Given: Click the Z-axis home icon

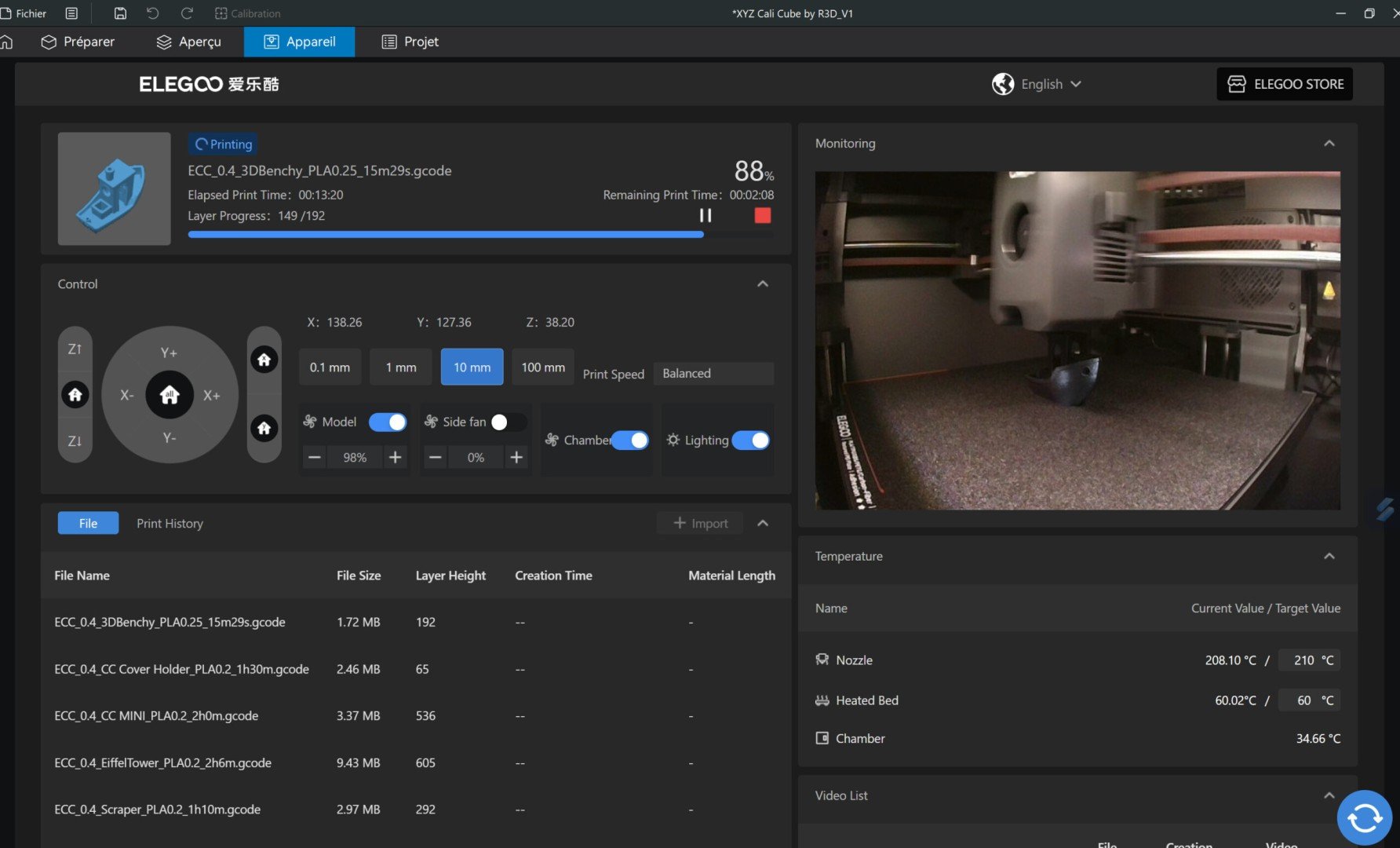Looking at the screenshot, I should tap(75, 394).
